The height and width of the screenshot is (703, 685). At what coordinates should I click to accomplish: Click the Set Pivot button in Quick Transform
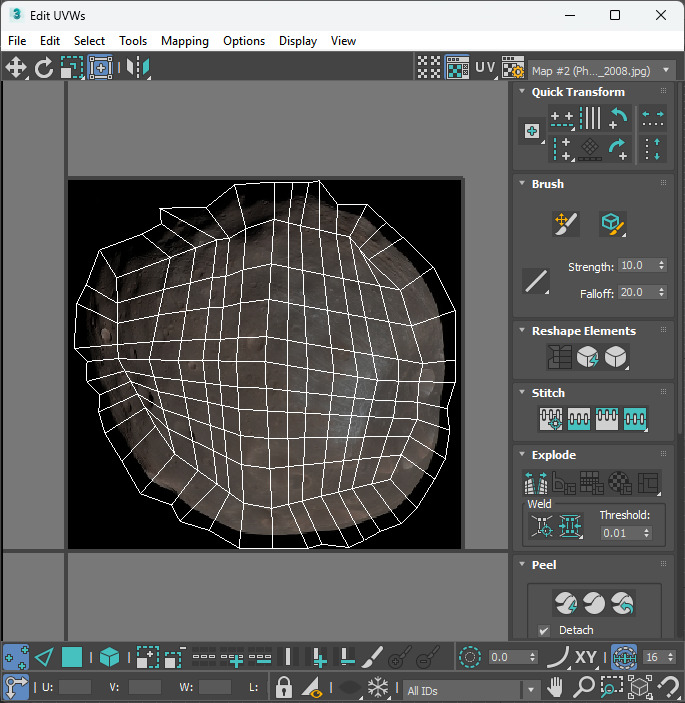[532, 131]
